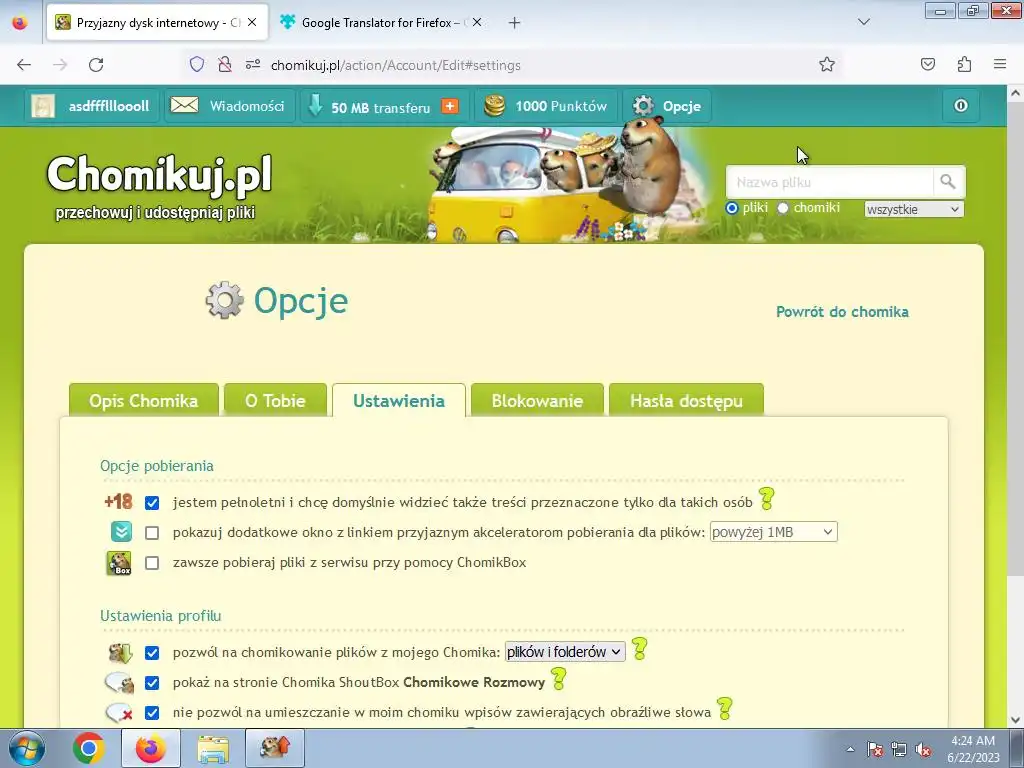Viewport: 1024px width, 768px height.
Task: Enable pokazuj dodatkowe okno z linkiem checkbox
Action: [x=152, y=533]
